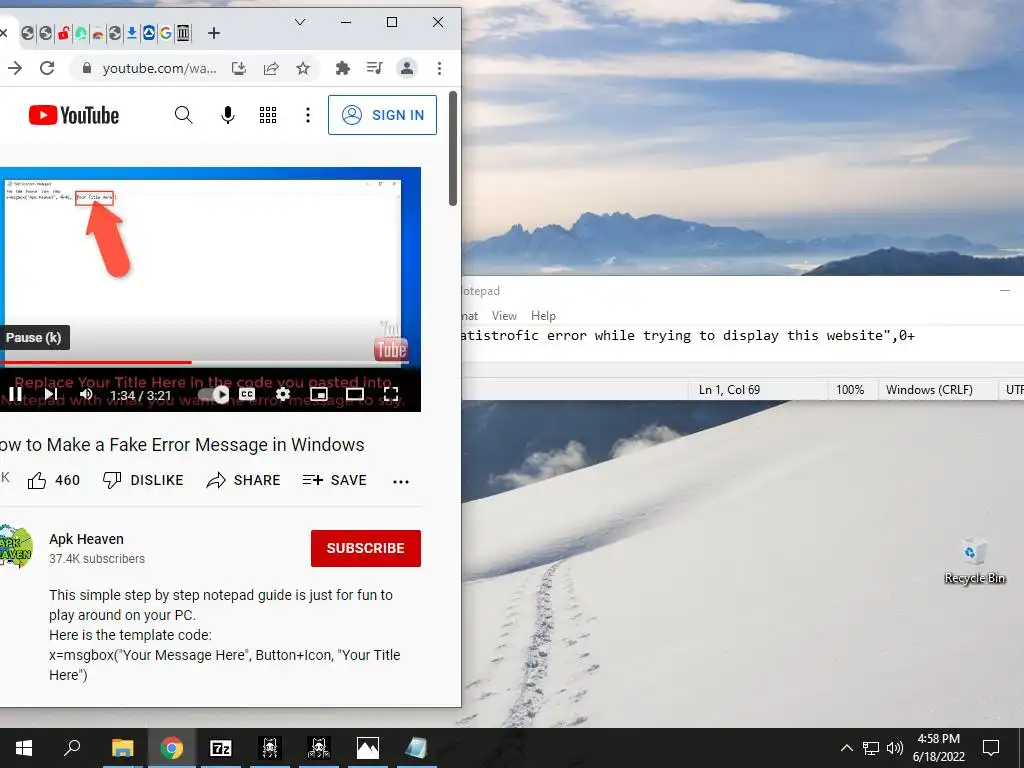Close the current YouTube tab
1024x768 pixels.
[3, 33]
